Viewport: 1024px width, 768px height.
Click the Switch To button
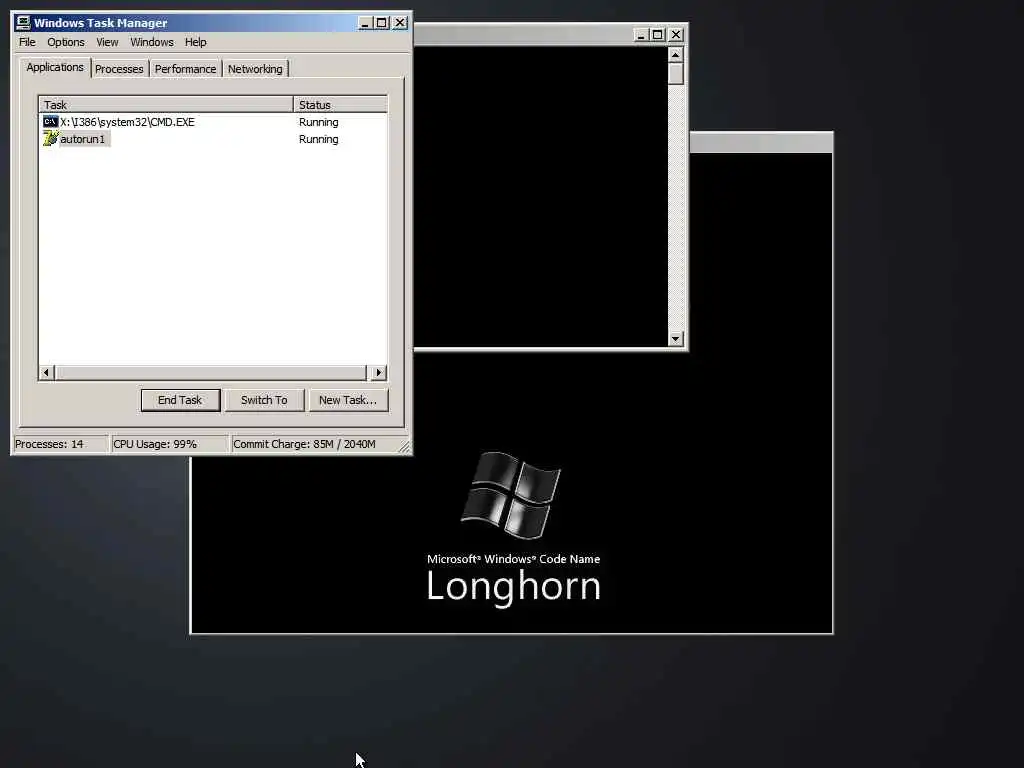tap(264, 400)
